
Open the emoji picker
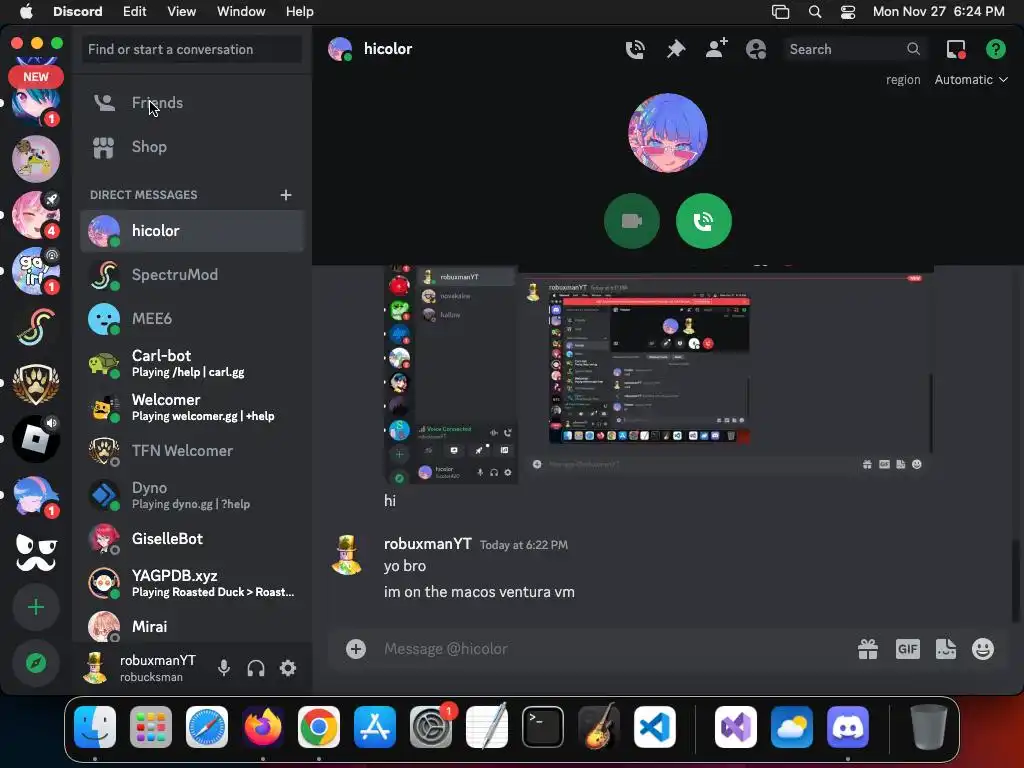pyautogui.click(x=983, y=648)
